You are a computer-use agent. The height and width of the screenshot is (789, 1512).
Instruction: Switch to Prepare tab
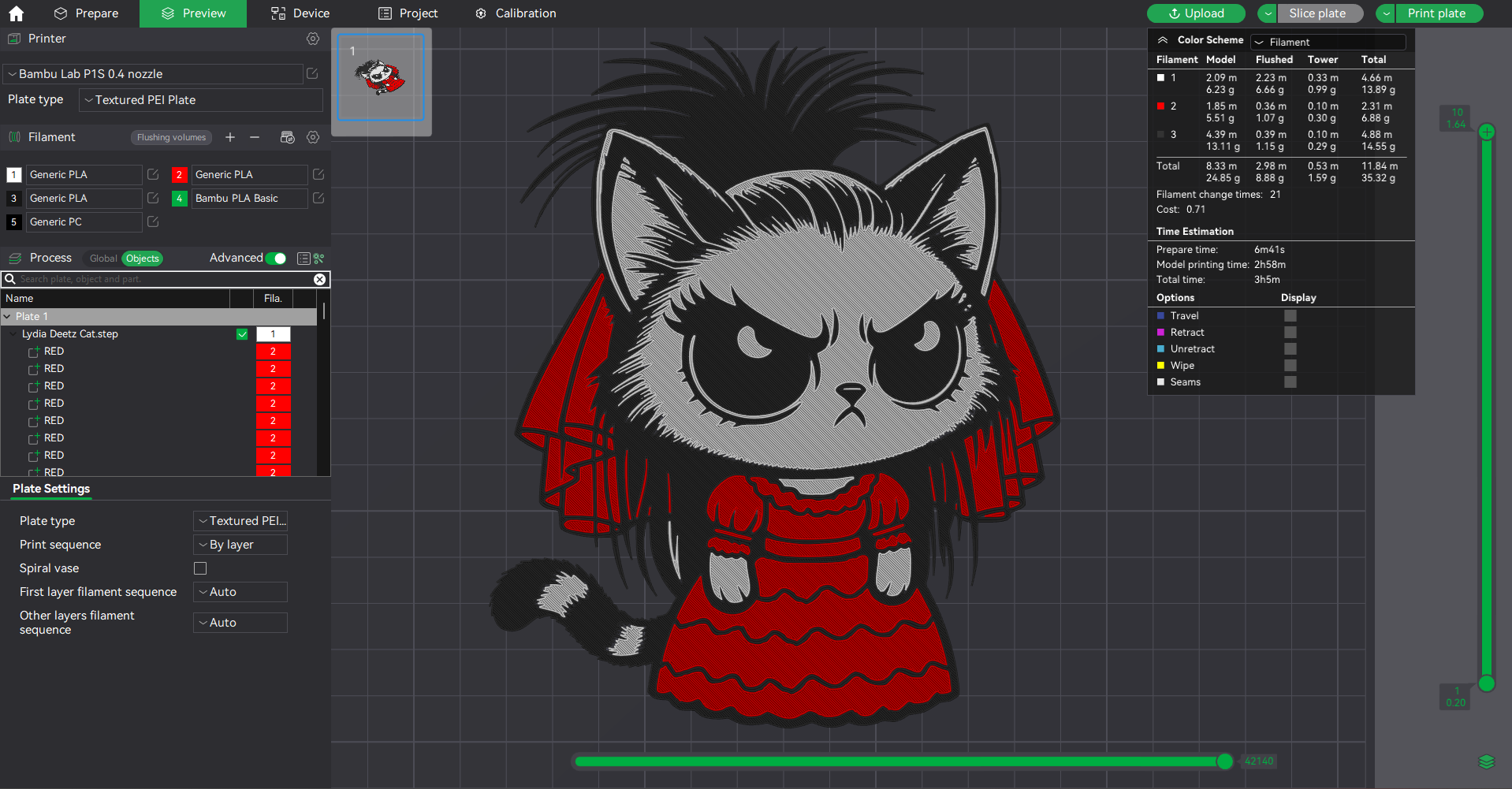86,13
